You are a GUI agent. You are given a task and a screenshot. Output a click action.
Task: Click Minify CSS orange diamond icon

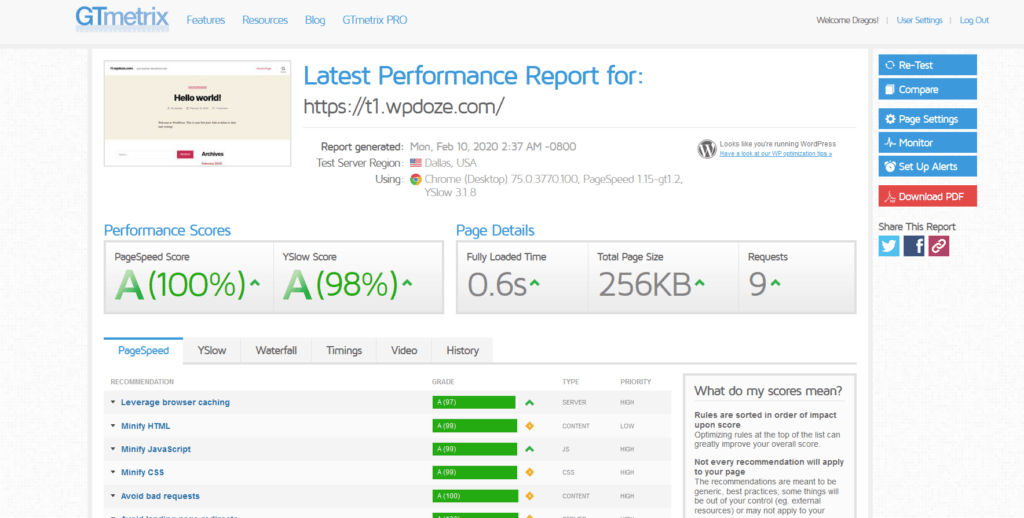click(x=530, y=472)
